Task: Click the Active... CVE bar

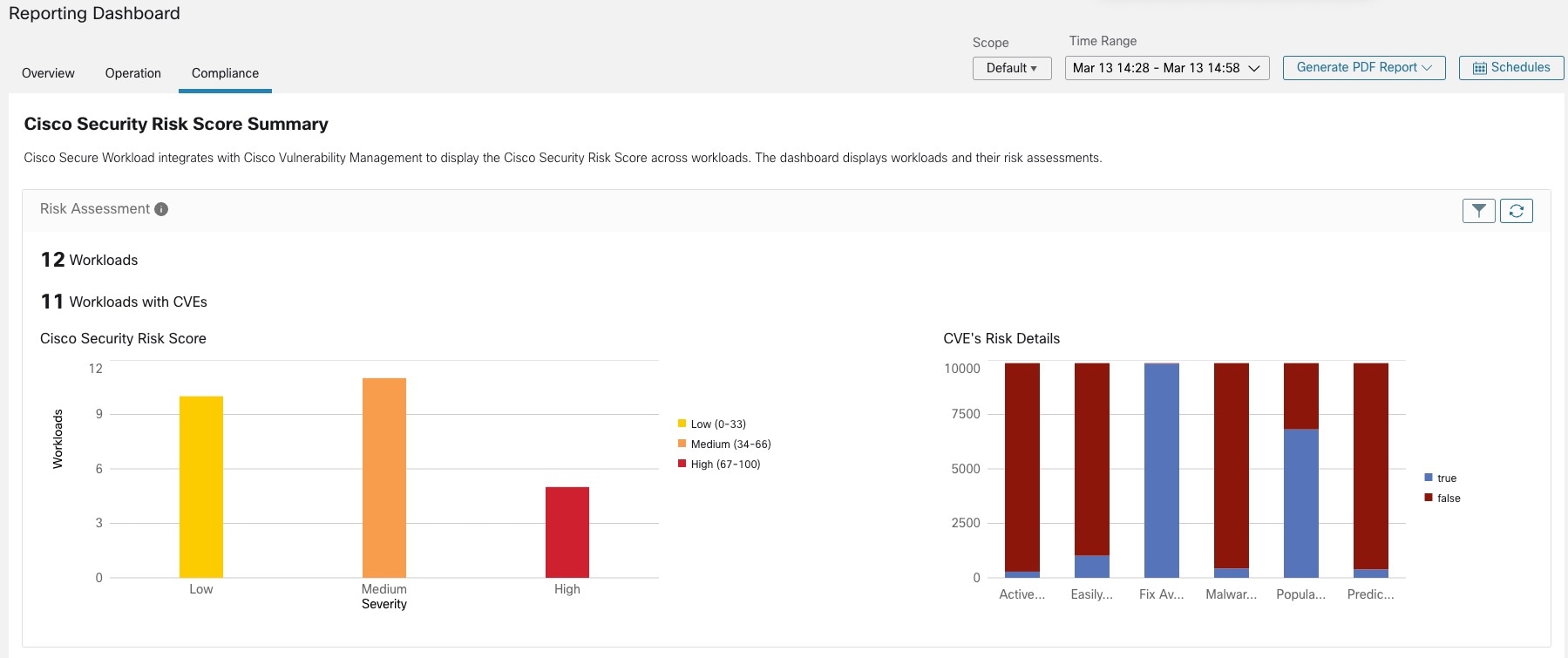Action: [1022, 470]
